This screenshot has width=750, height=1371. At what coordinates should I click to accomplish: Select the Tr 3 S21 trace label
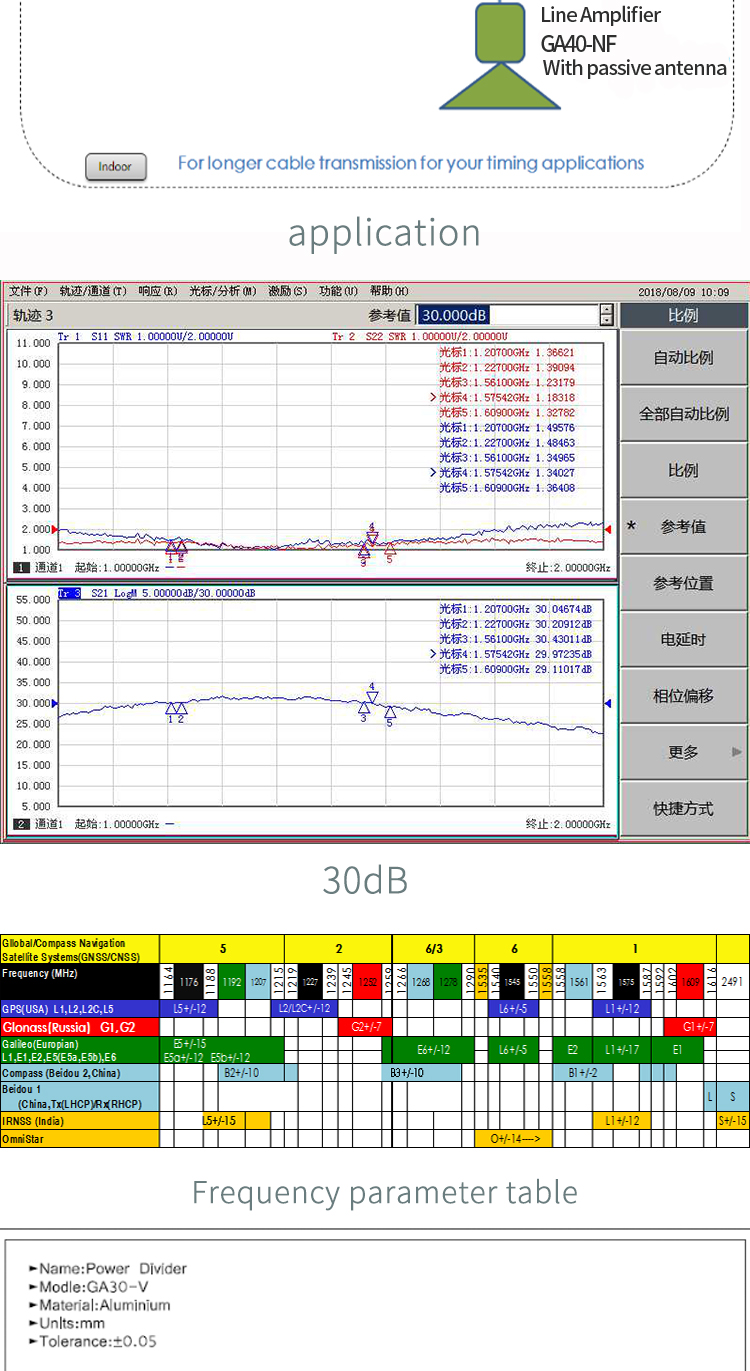(x=69, y=593)
